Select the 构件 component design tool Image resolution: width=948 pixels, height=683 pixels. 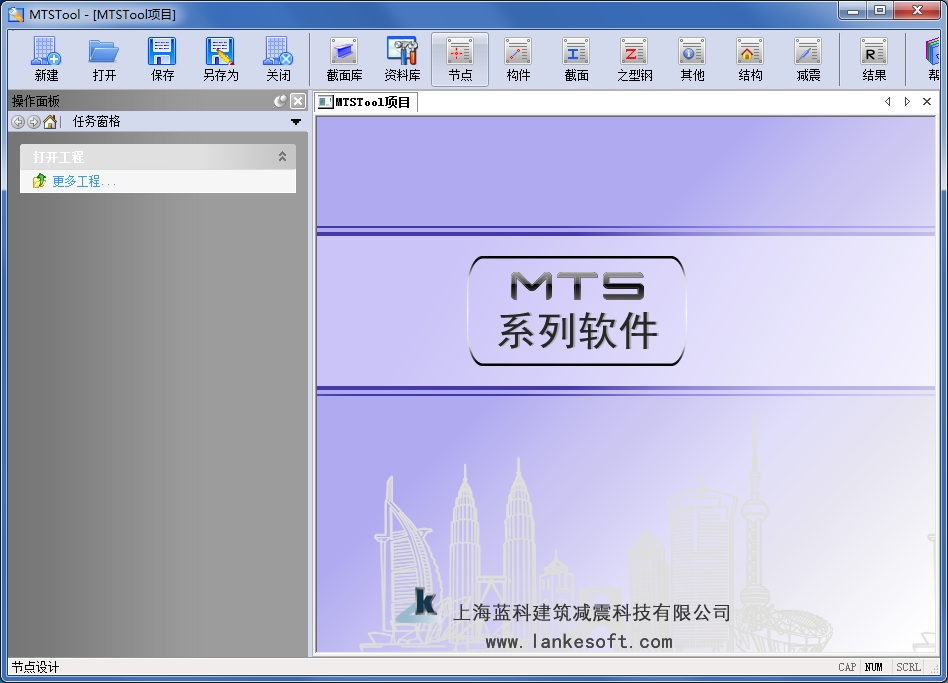point(517,58)
